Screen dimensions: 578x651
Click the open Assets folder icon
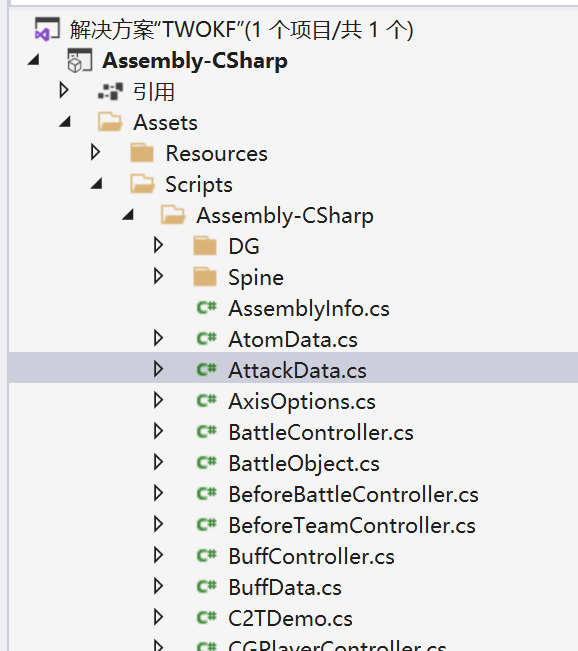pyautogui.click(x=110, y=122)
